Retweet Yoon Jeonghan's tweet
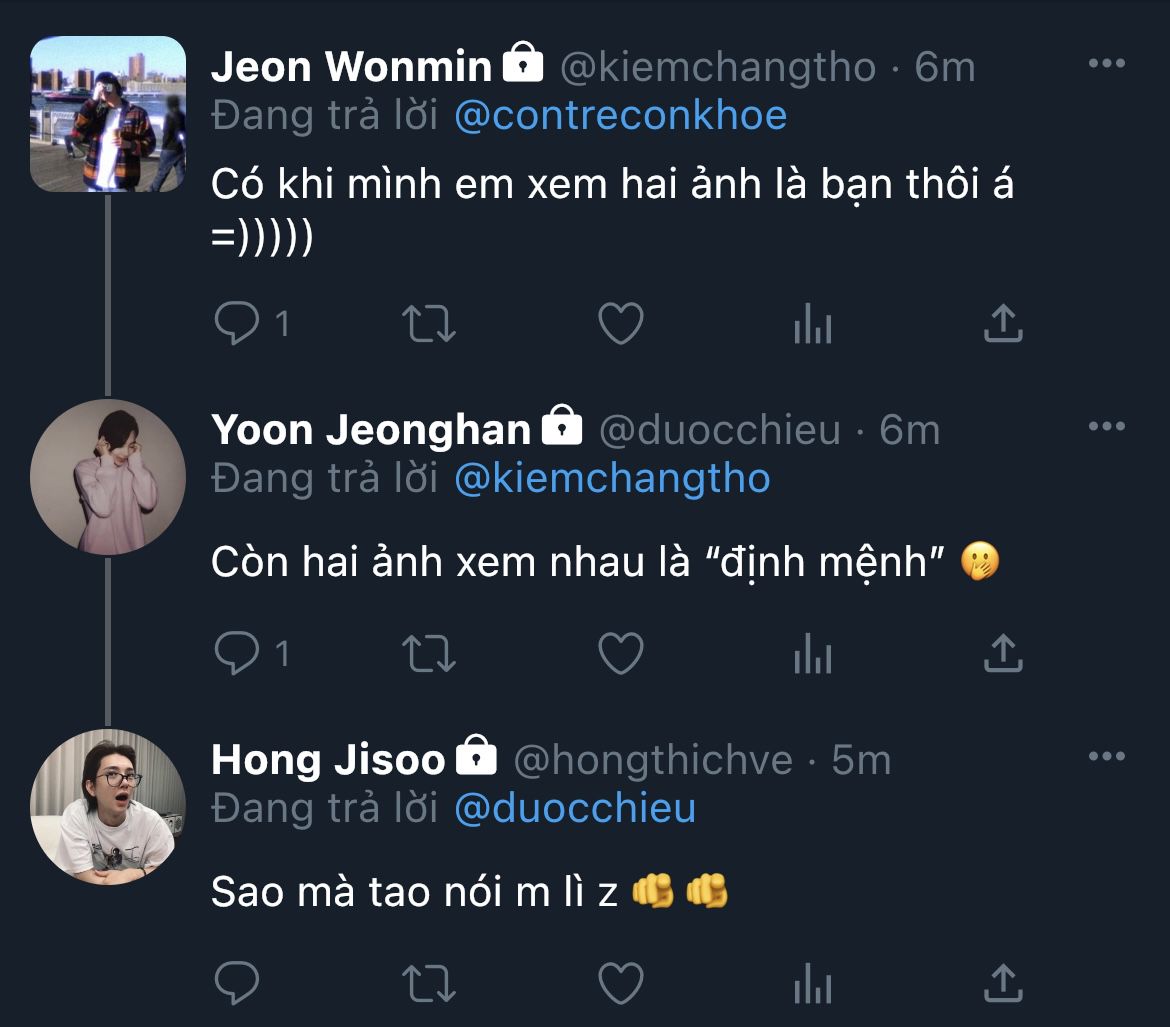Screen dimensions: 1170x1027 pyautogui.click(x=429, y=653)
